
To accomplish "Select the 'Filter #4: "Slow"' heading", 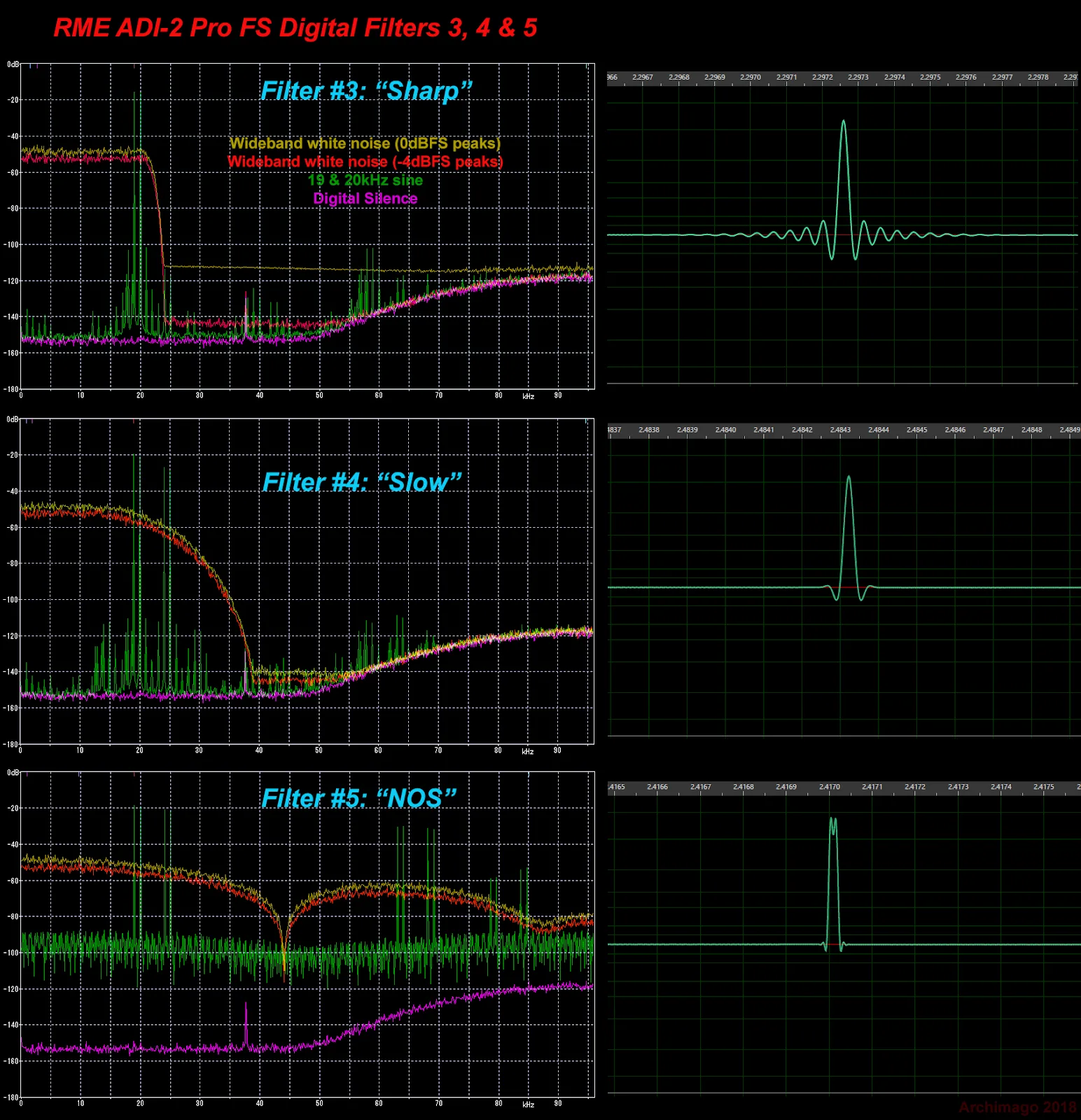I will click(x=362, y=482).
